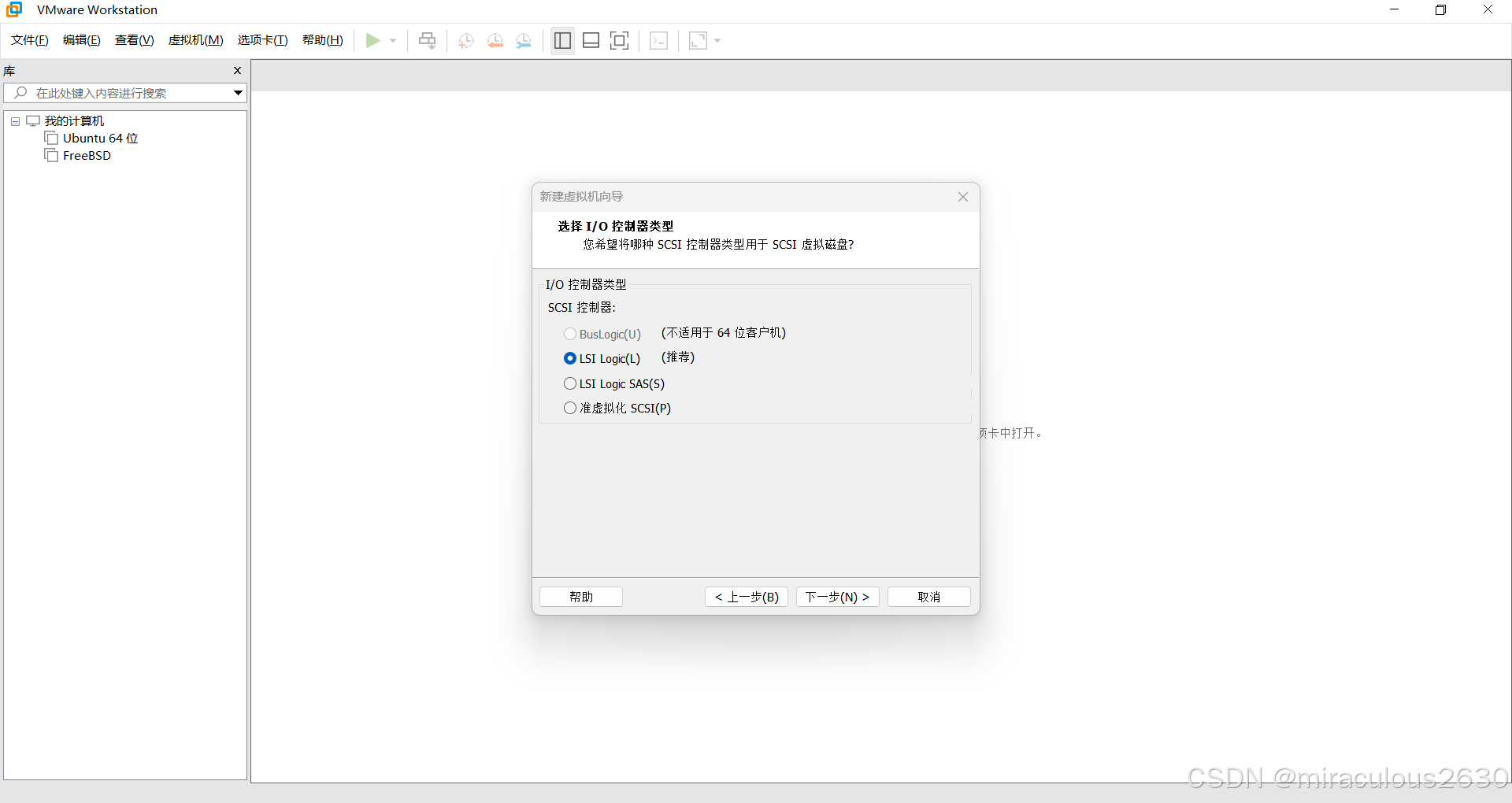1512x803 pixels.
Task: Open the snapshot manager wrench icon
Action: point(524,40)
